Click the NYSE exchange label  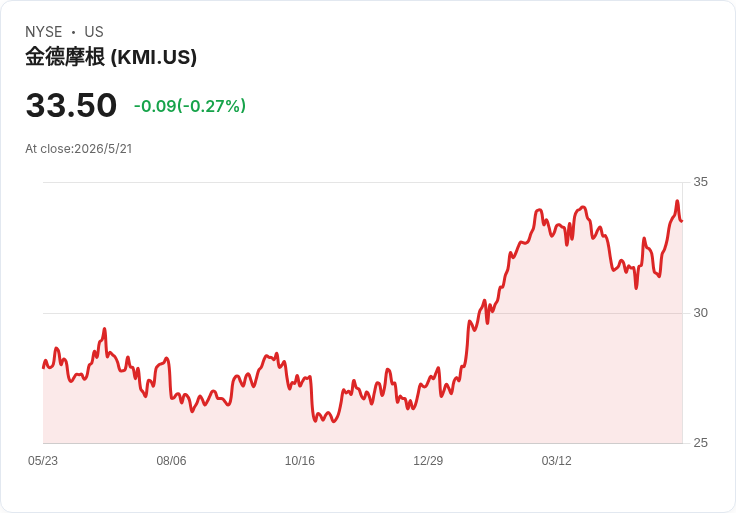pyautogui.click(x=44, y=32)
